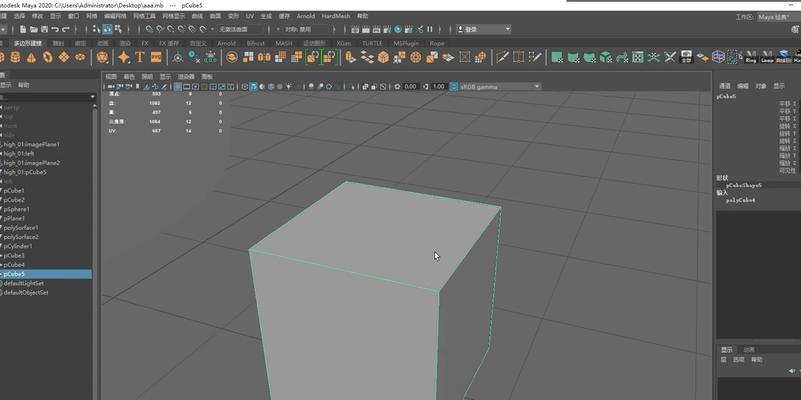This screenshot has width=801, height=400.
Task: Toggle select by component type mode
Action: (118, 29)
